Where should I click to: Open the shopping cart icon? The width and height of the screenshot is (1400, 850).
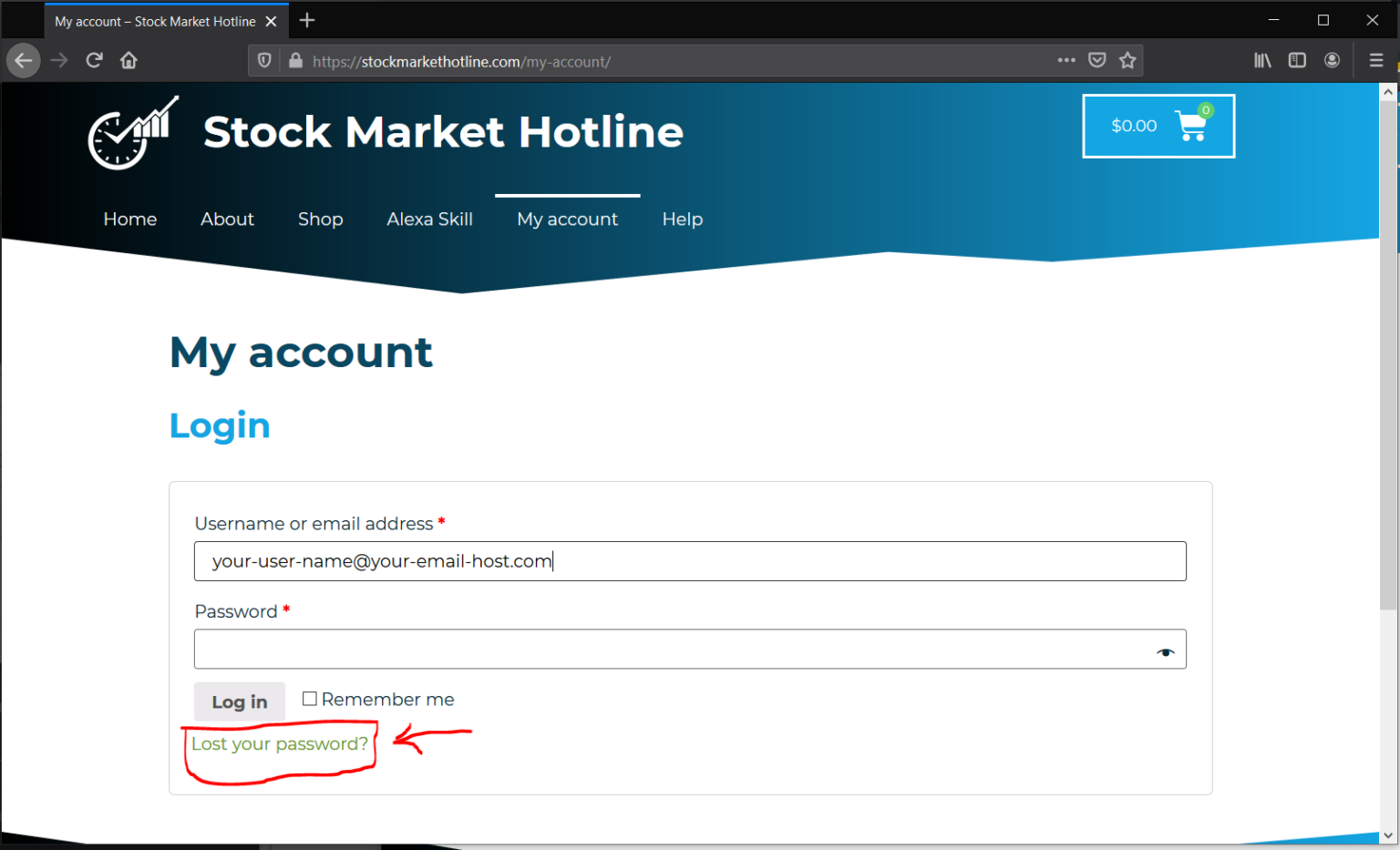1189,127
